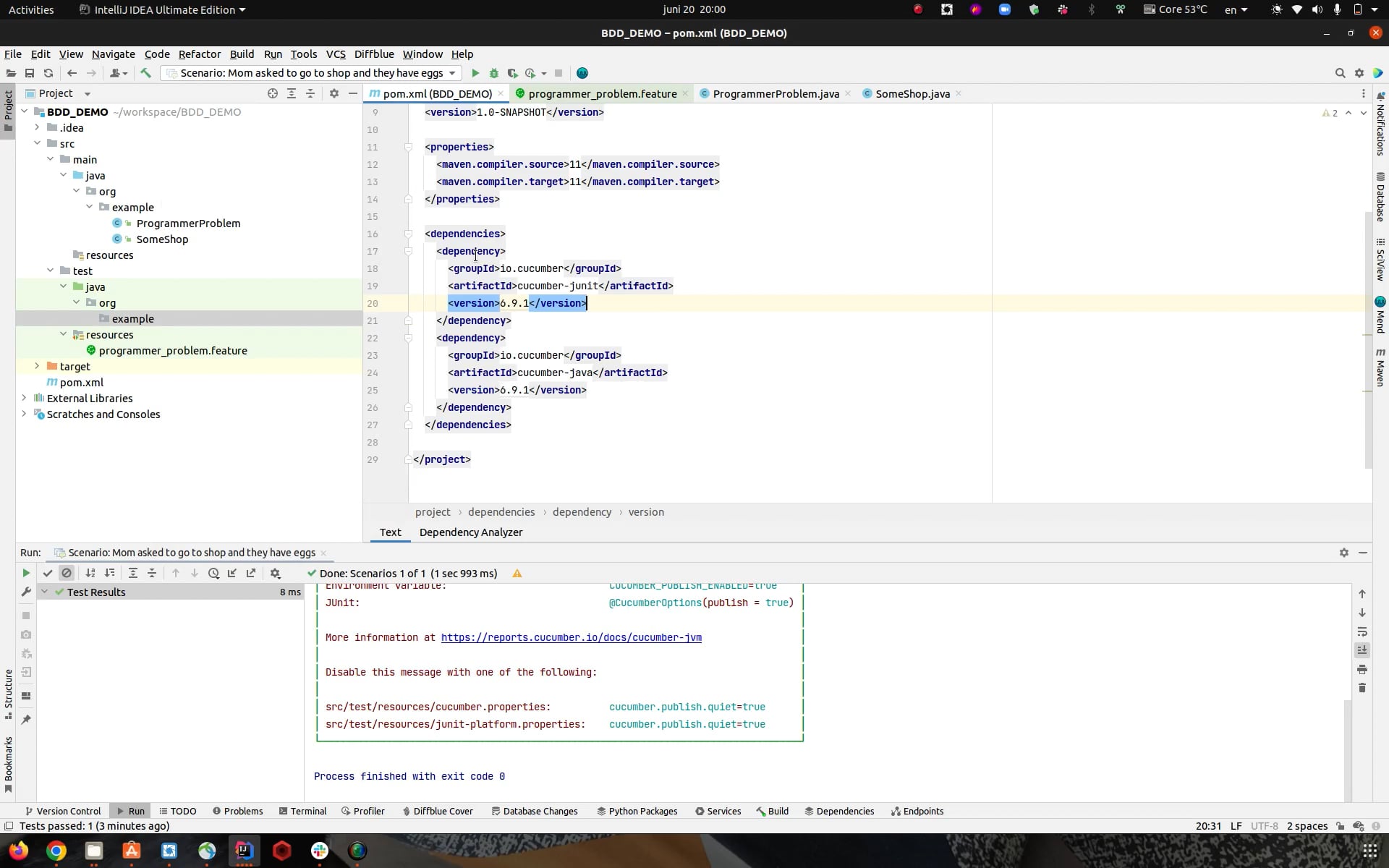The image size is (1389, 868).
Task: Rerun the test via green play icon
Action: pyautogui.click(x=26, y=573)
